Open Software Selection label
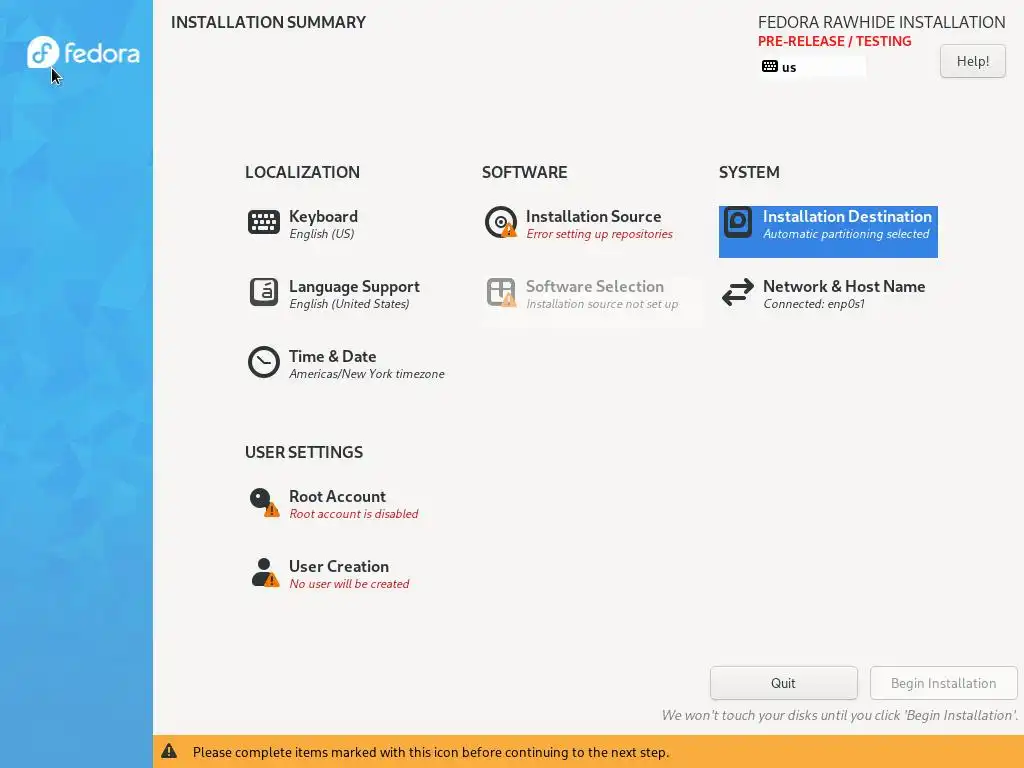 (x=594, y=286)
